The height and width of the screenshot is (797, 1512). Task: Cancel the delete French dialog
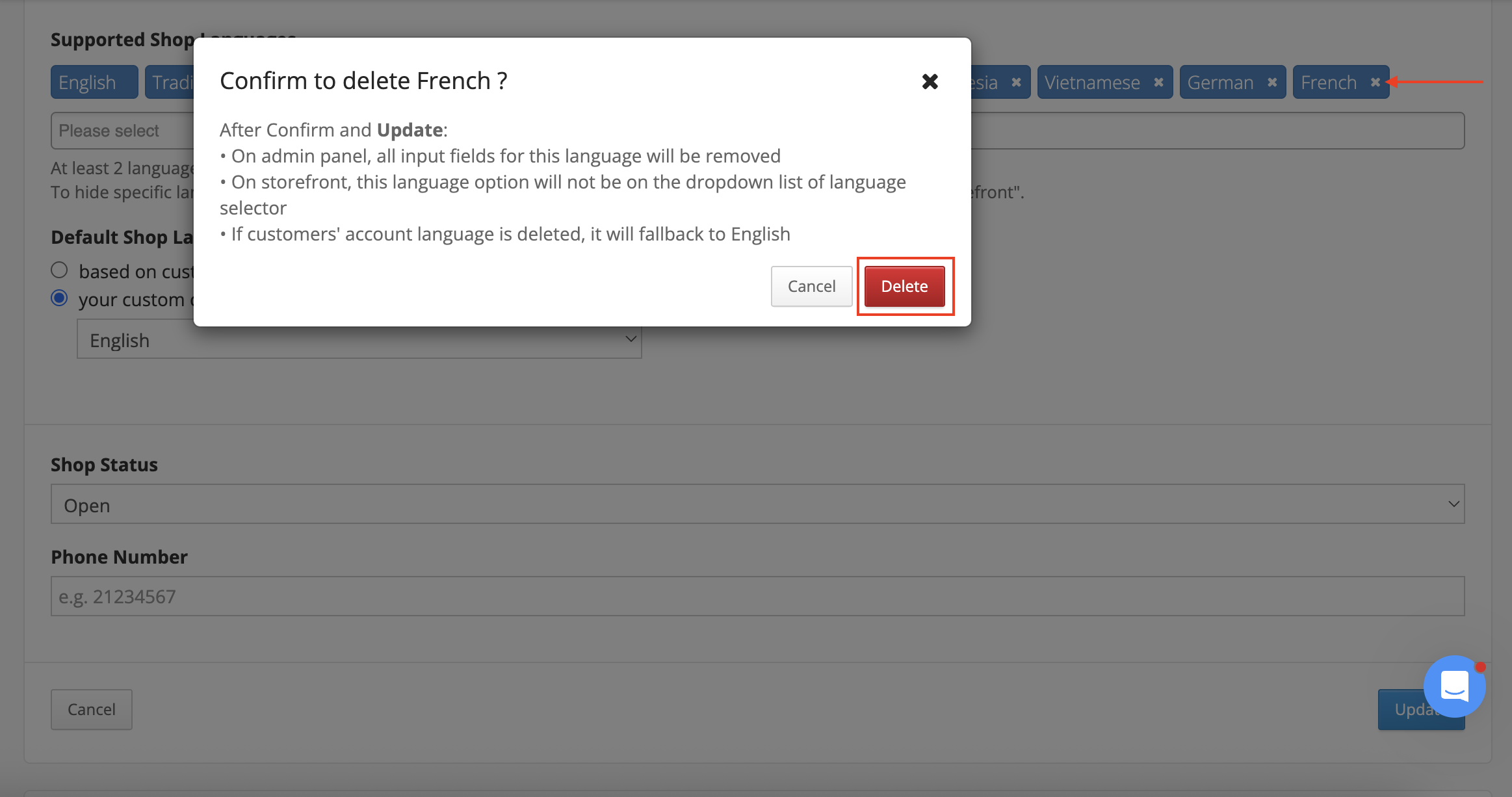coord(811,286)
